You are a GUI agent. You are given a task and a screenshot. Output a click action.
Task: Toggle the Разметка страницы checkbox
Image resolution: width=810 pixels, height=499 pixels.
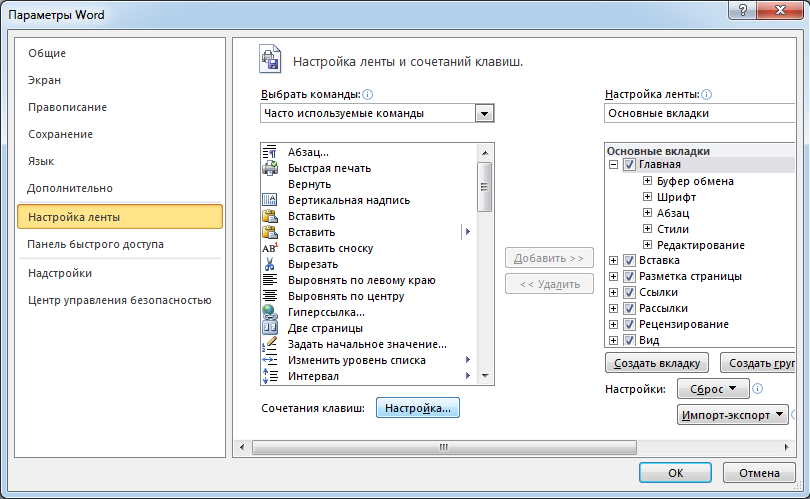tap(629, 276)
